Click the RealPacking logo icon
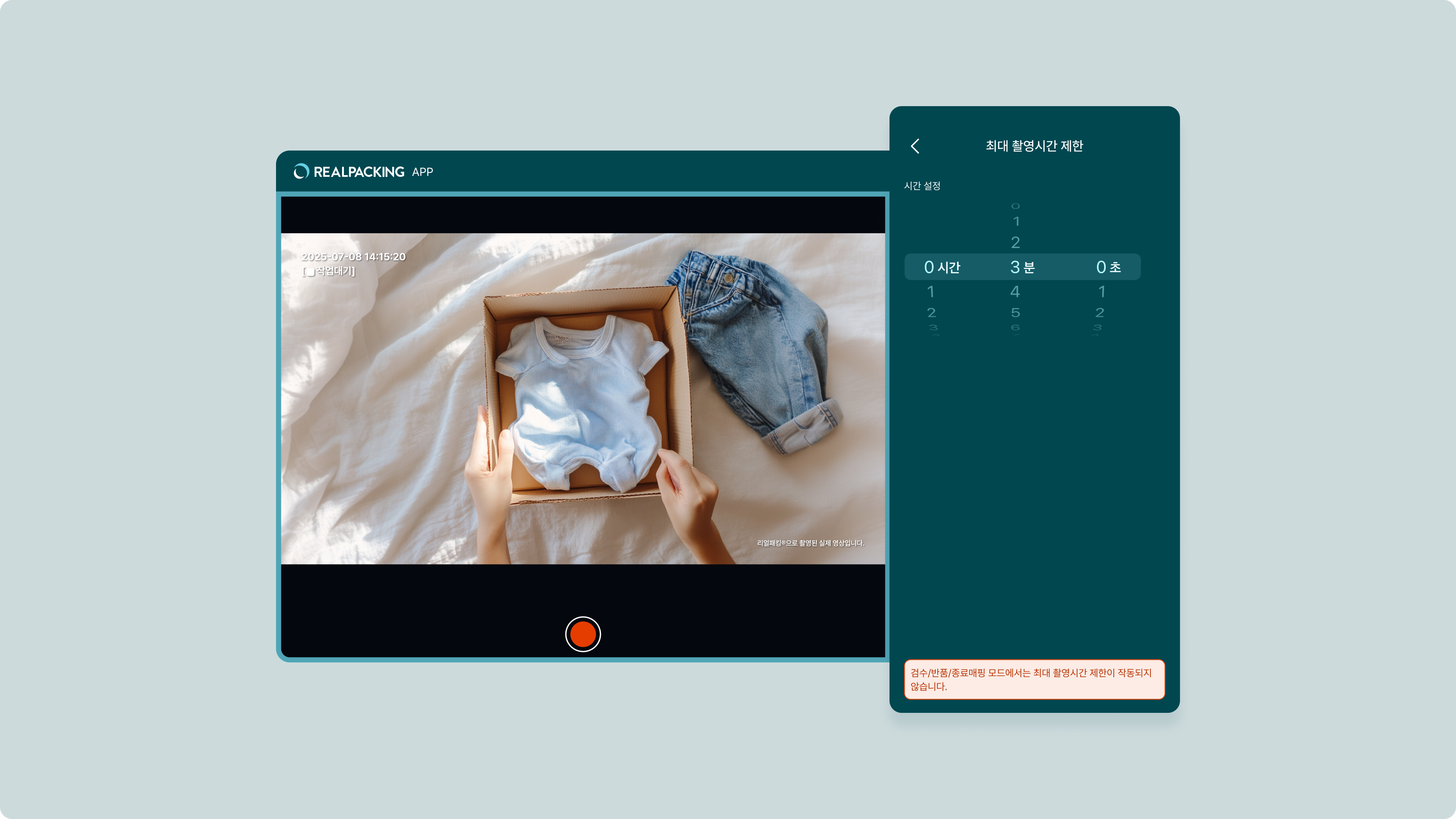Image resolution: width=1456 pixels, height=819 pixels. [x=301, y=171]
